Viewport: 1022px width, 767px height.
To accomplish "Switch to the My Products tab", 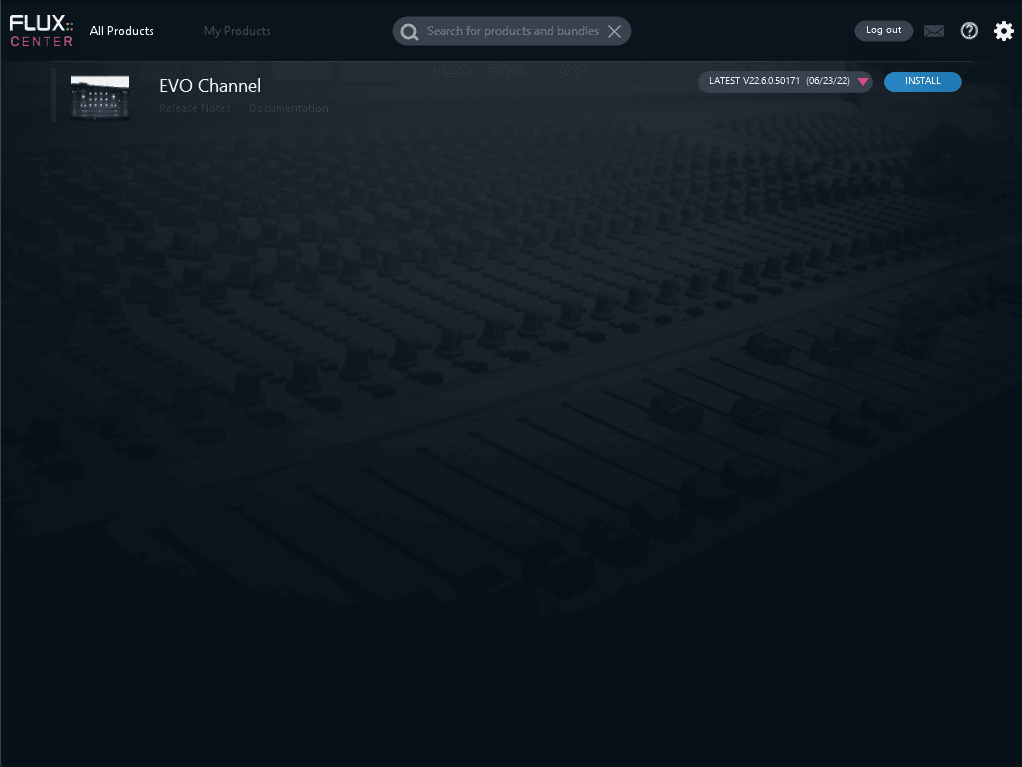I will click(237, 31).
